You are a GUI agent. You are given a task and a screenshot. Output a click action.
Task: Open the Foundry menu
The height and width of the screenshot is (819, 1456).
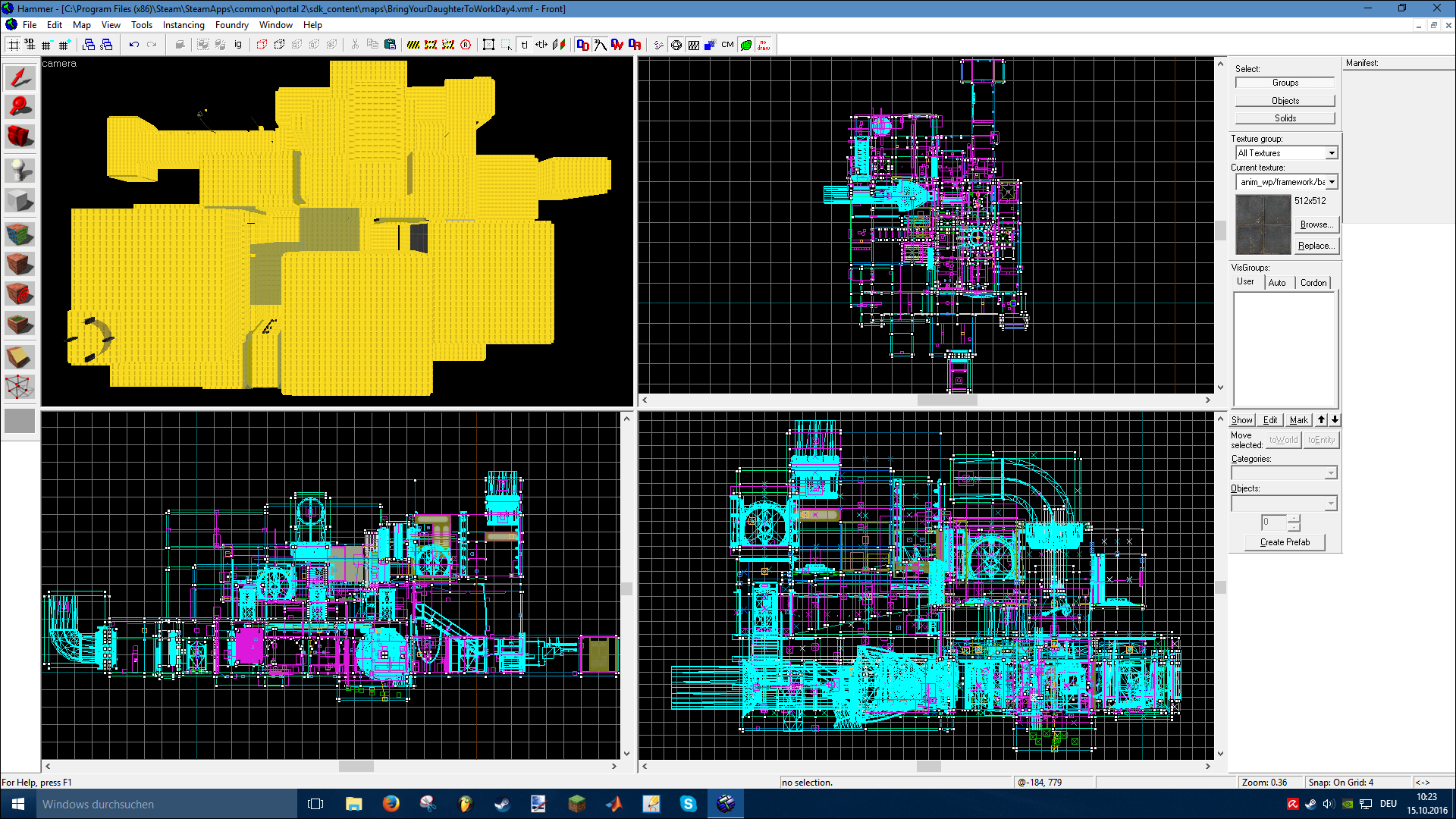(231, 25)
